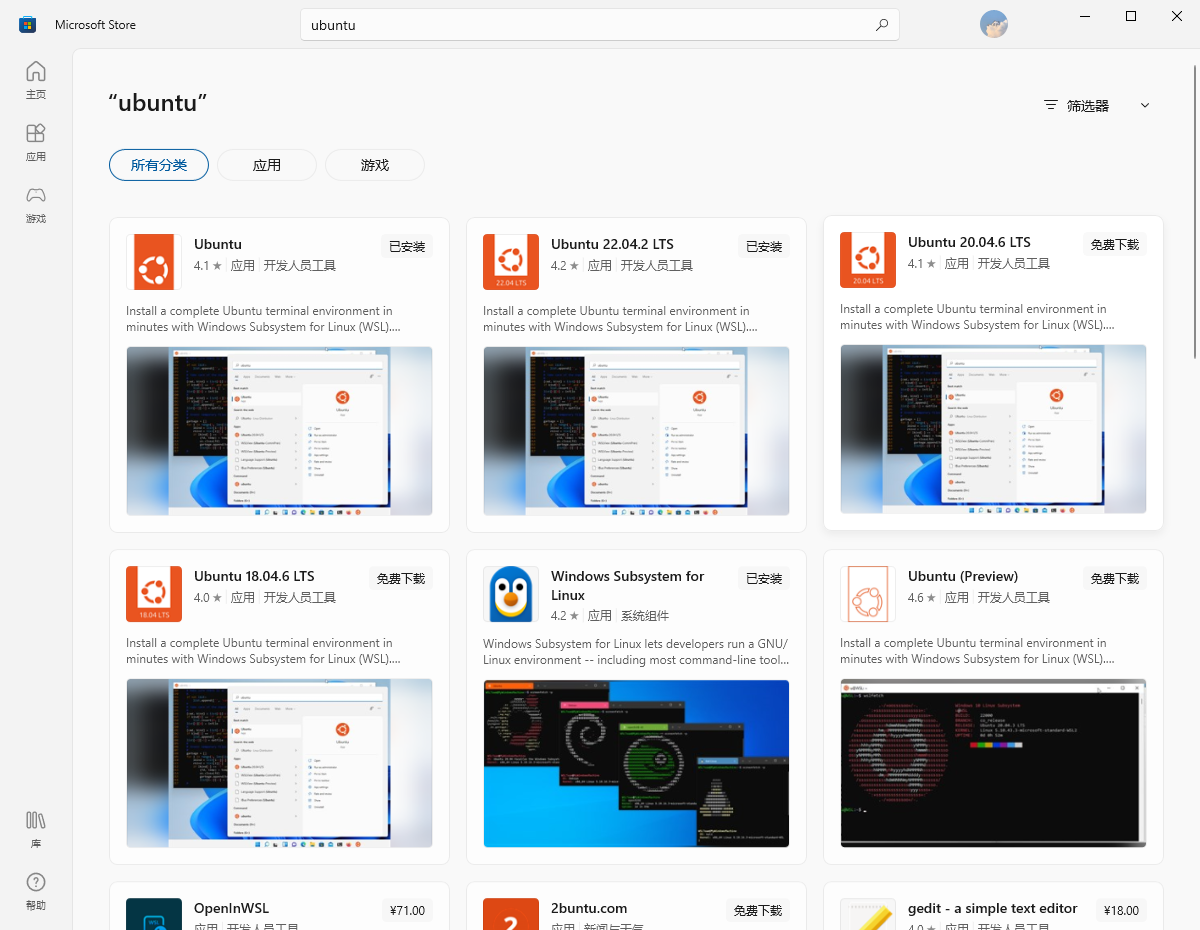Click the search magnifier in the search bar

click(879, 24)
